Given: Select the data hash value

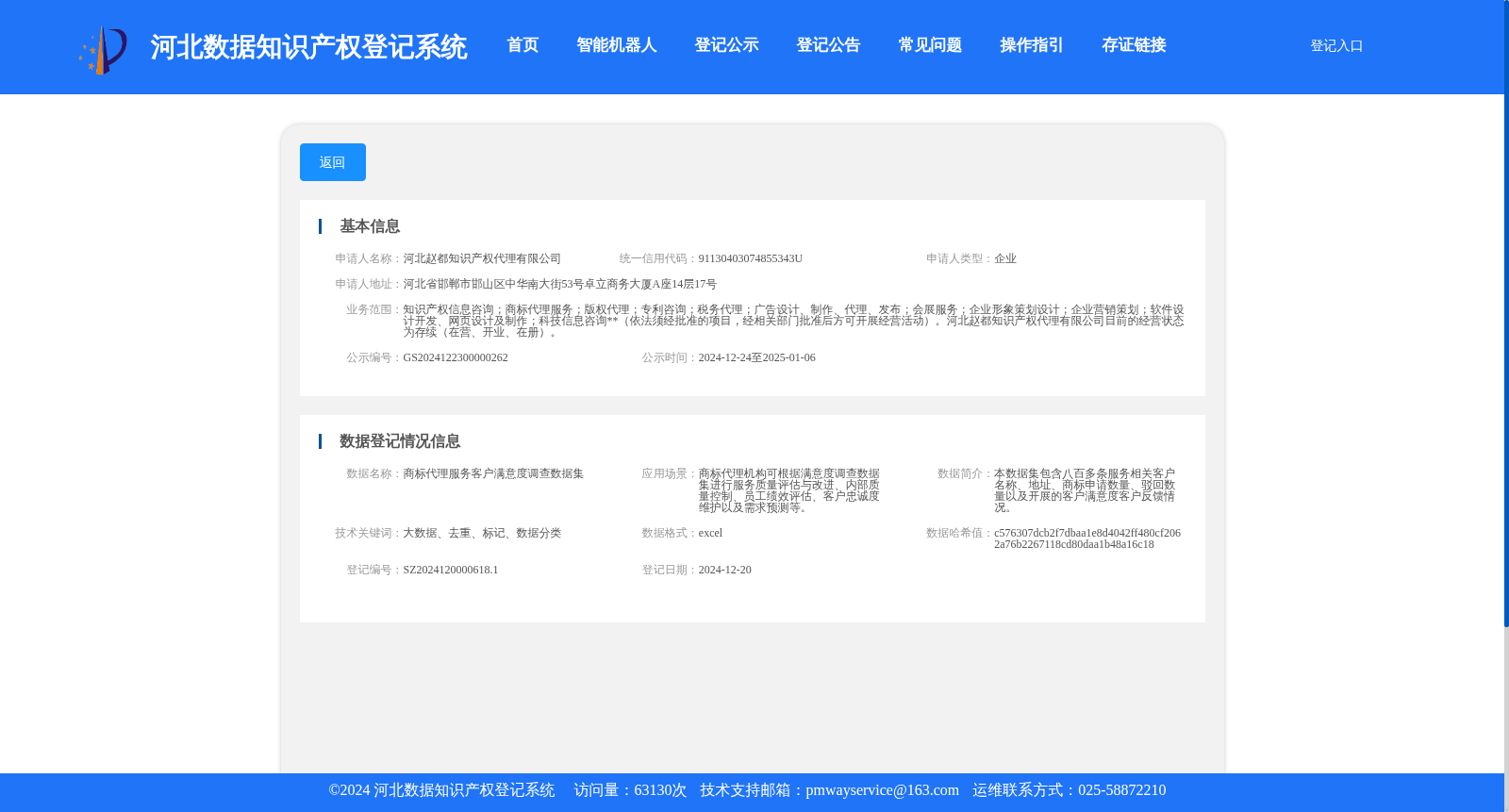Looking at the screenshot, I should click(x=1087, y=539).
